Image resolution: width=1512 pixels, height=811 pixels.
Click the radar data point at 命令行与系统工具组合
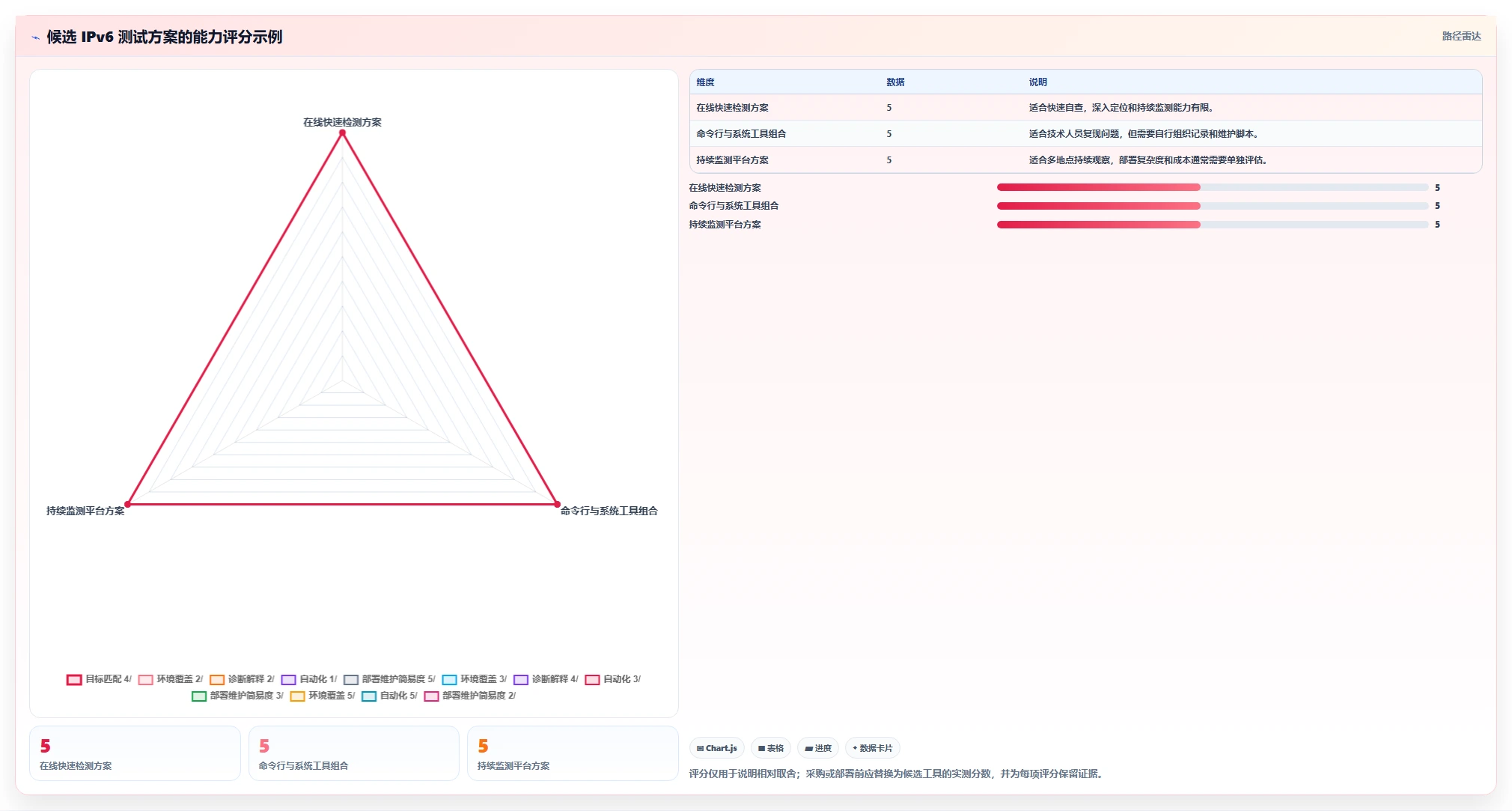557,504
